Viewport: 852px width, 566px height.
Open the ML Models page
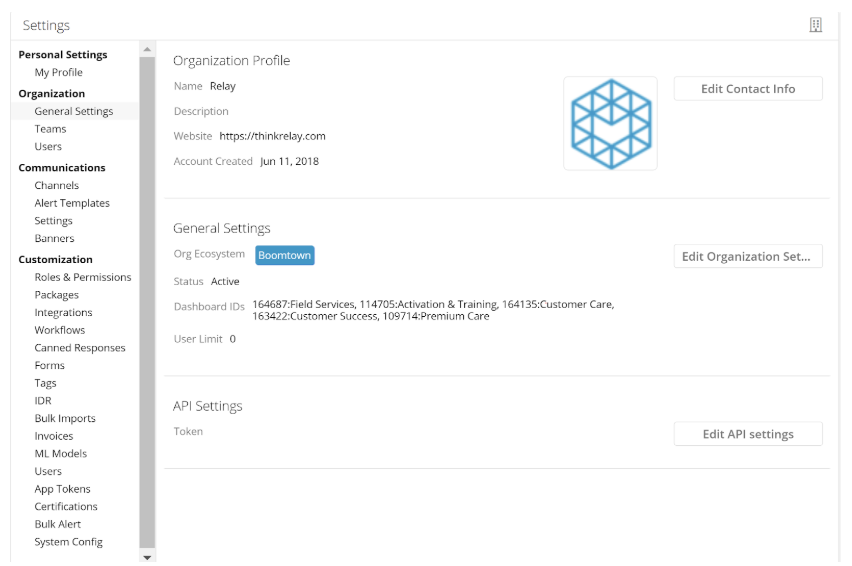[61, 454]
